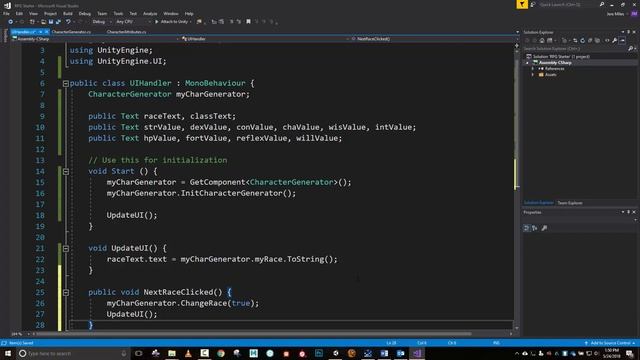640x360 pixels.
Task: Collapse the Start method code block
Action: click(x=66, y=171)
